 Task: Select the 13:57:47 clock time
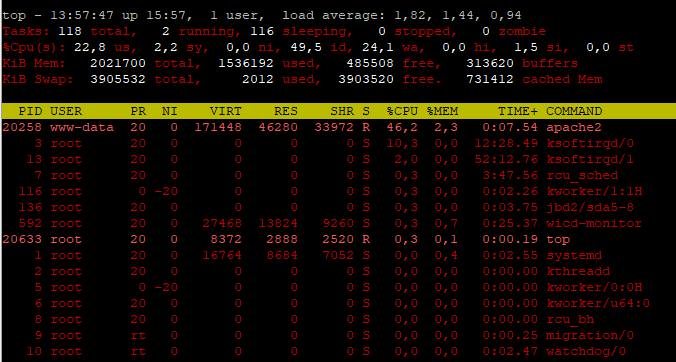coord(82,16)
